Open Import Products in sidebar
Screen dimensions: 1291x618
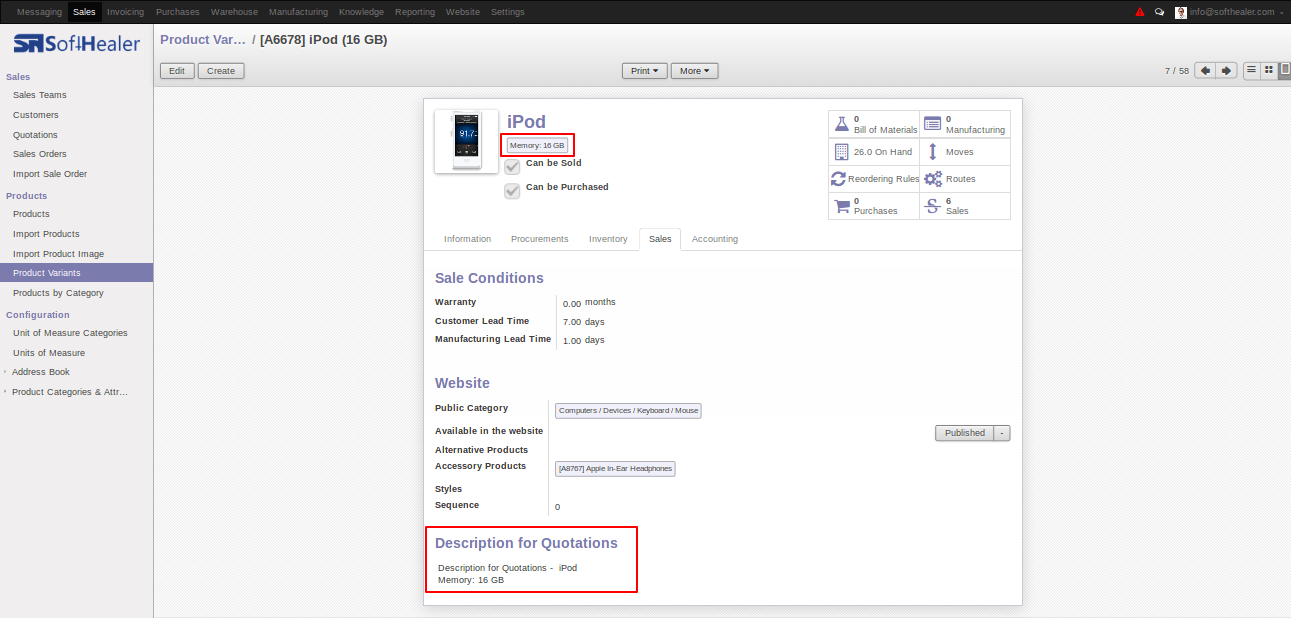click(46, 234)
